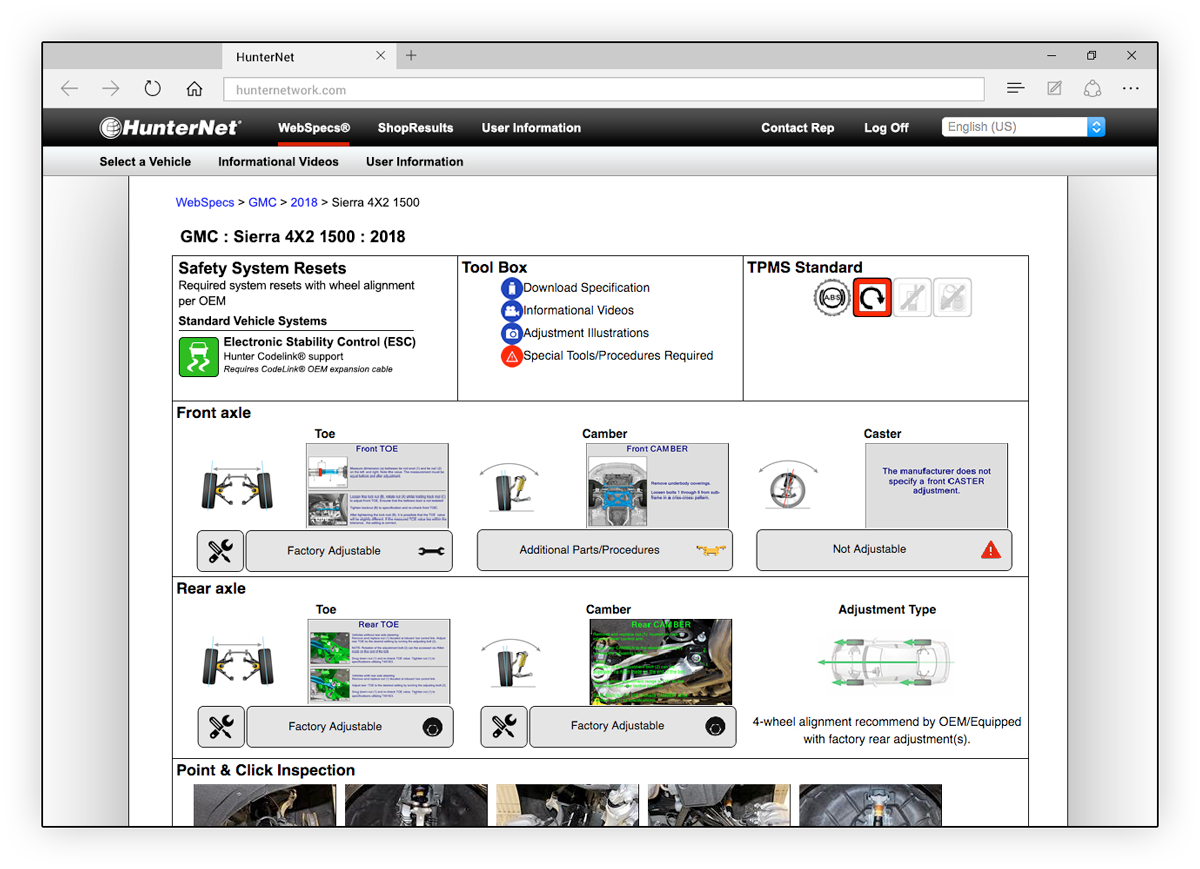Reload the page with refresh icon
The height and width of the screenshot is (869, 1200).
click(152, 89)
